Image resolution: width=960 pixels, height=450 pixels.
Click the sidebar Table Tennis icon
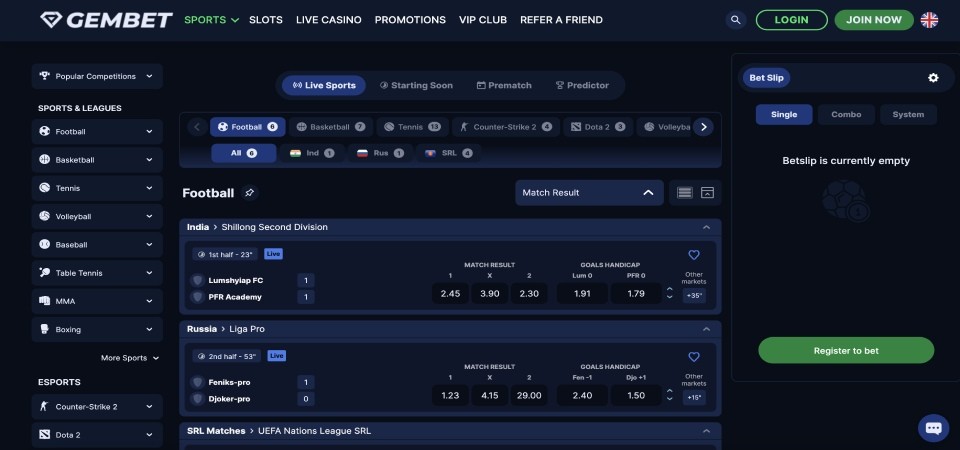pos(45,272)
